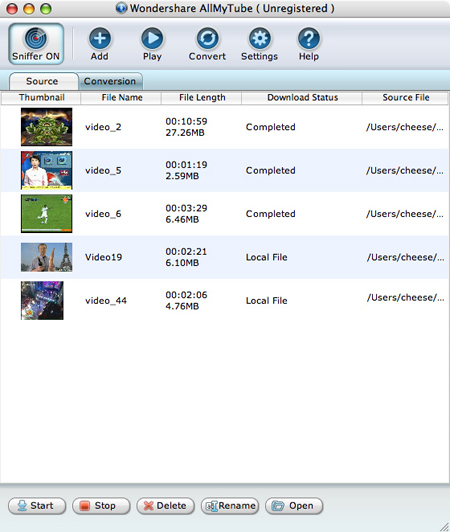The height and width of the screenshot is (532, 450).
Task: Sort by File Length column header
Action: (x=202, y=98)
